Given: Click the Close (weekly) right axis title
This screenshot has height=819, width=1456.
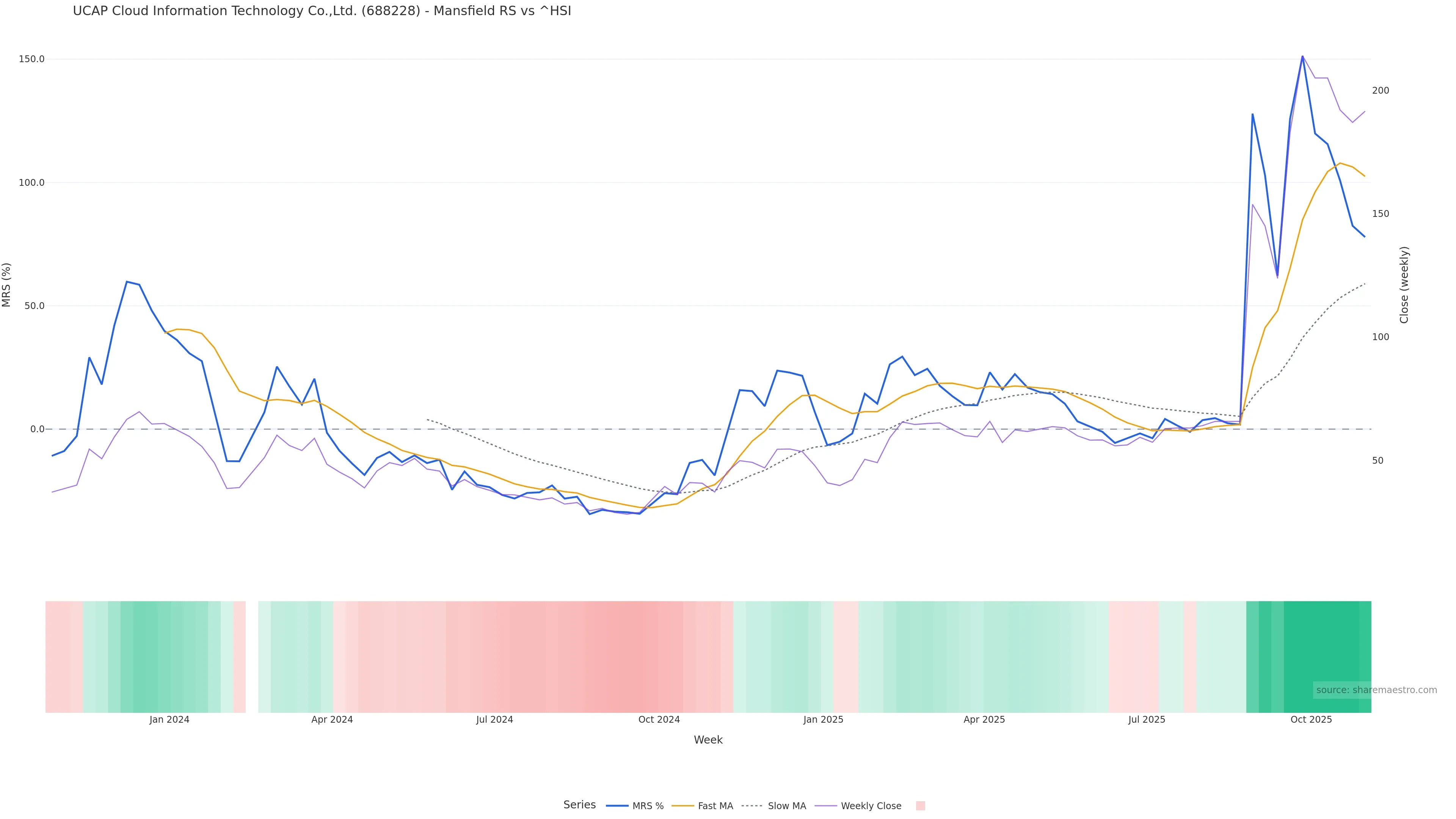Looking at the screenshot, I should (x=1404, y=285).
